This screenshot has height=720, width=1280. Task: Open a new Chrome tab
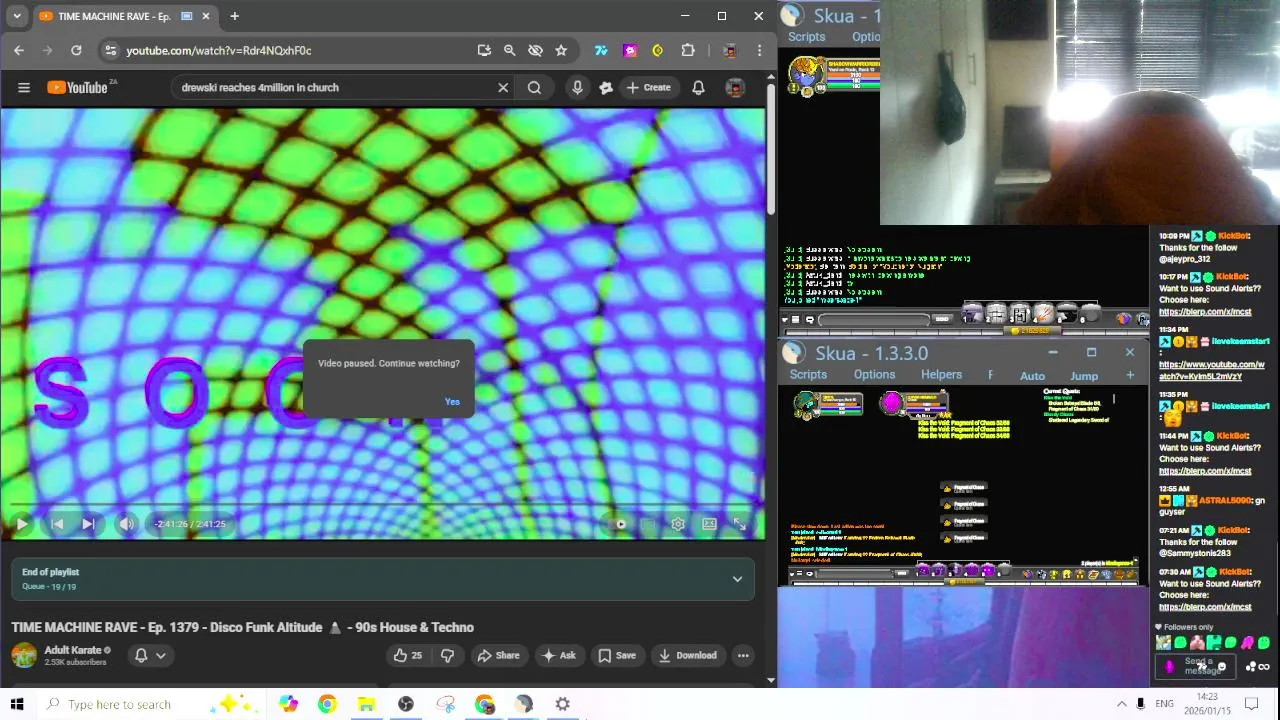click(x=234, y=16)
